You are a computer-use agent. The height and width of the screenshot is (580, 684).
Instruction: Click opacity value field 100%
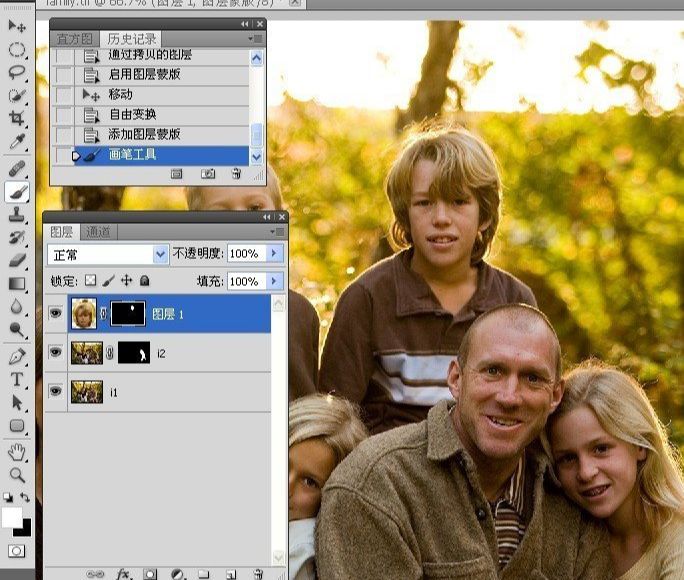pyautogui.click(x=246, y=253)
